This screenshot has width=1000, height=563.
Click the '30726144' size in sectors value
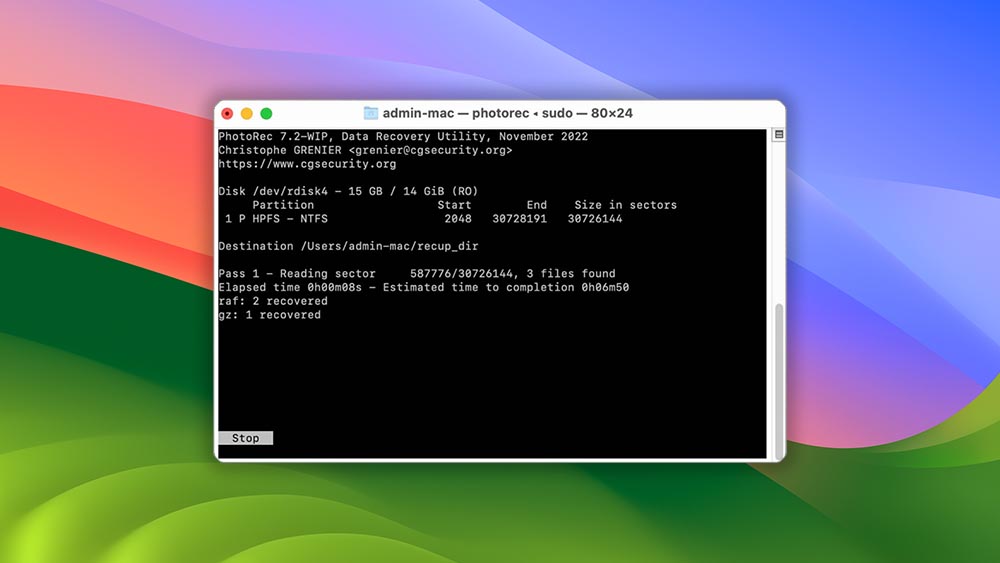tap(595, 219)
